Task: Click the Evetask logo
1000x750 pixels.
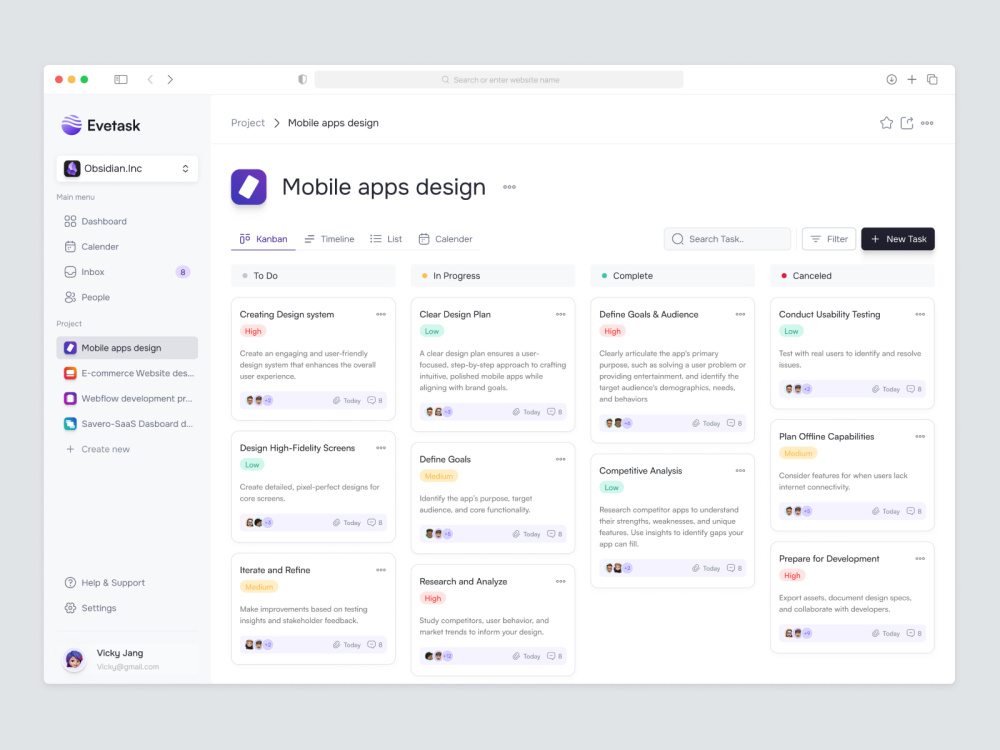Action: 101,125
